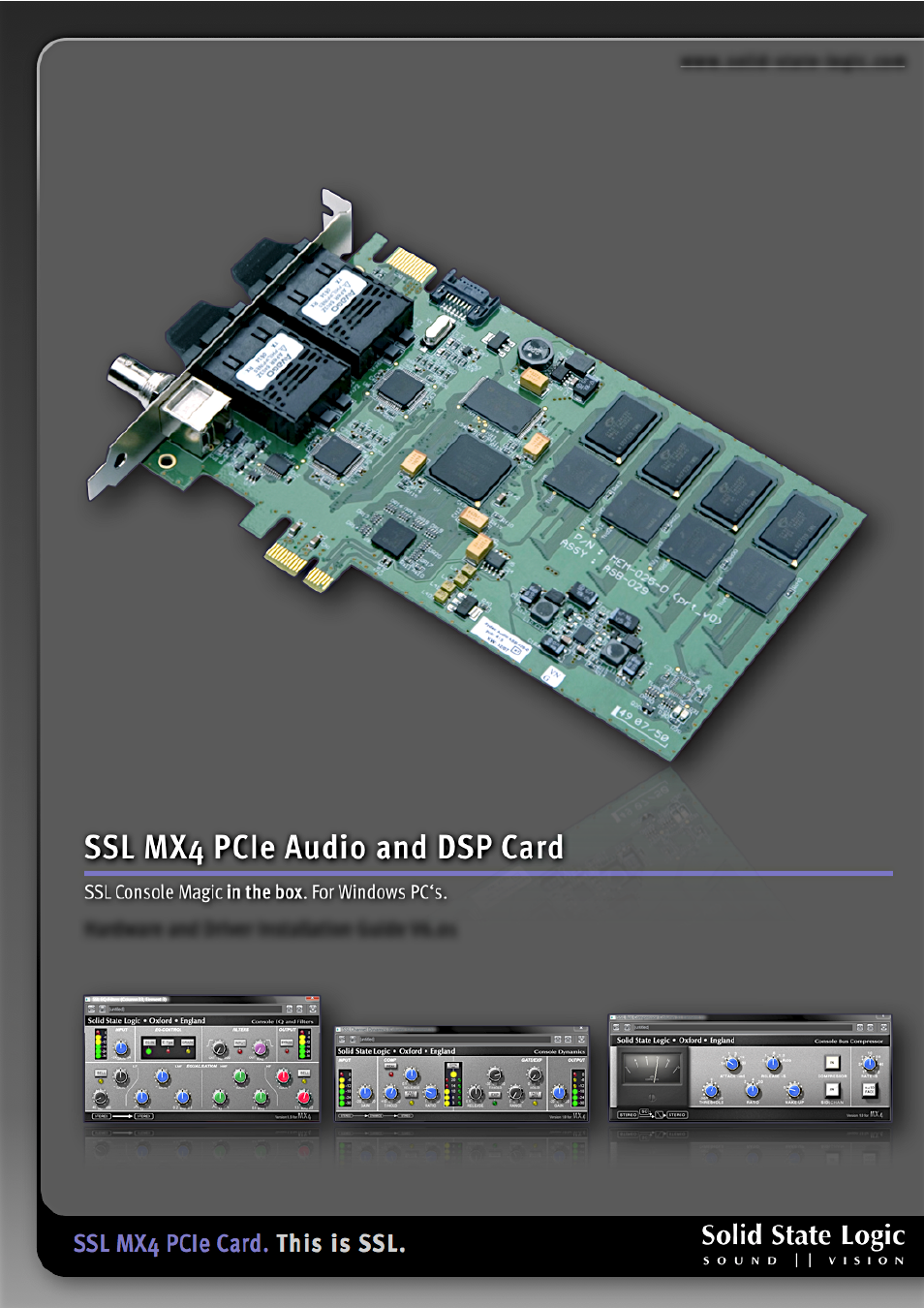The image size is (924, 1308).
Task: Click the purple low-pass filter knob
Action: click(x=261, y=1048)
